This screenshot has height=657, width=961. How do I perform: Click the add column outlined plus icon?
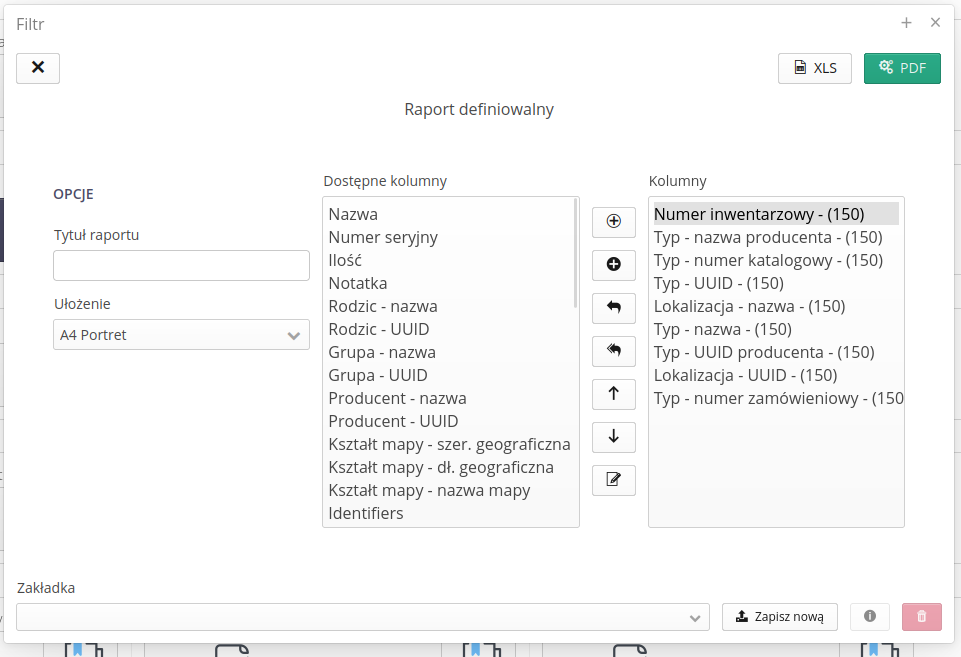[614, 222]
